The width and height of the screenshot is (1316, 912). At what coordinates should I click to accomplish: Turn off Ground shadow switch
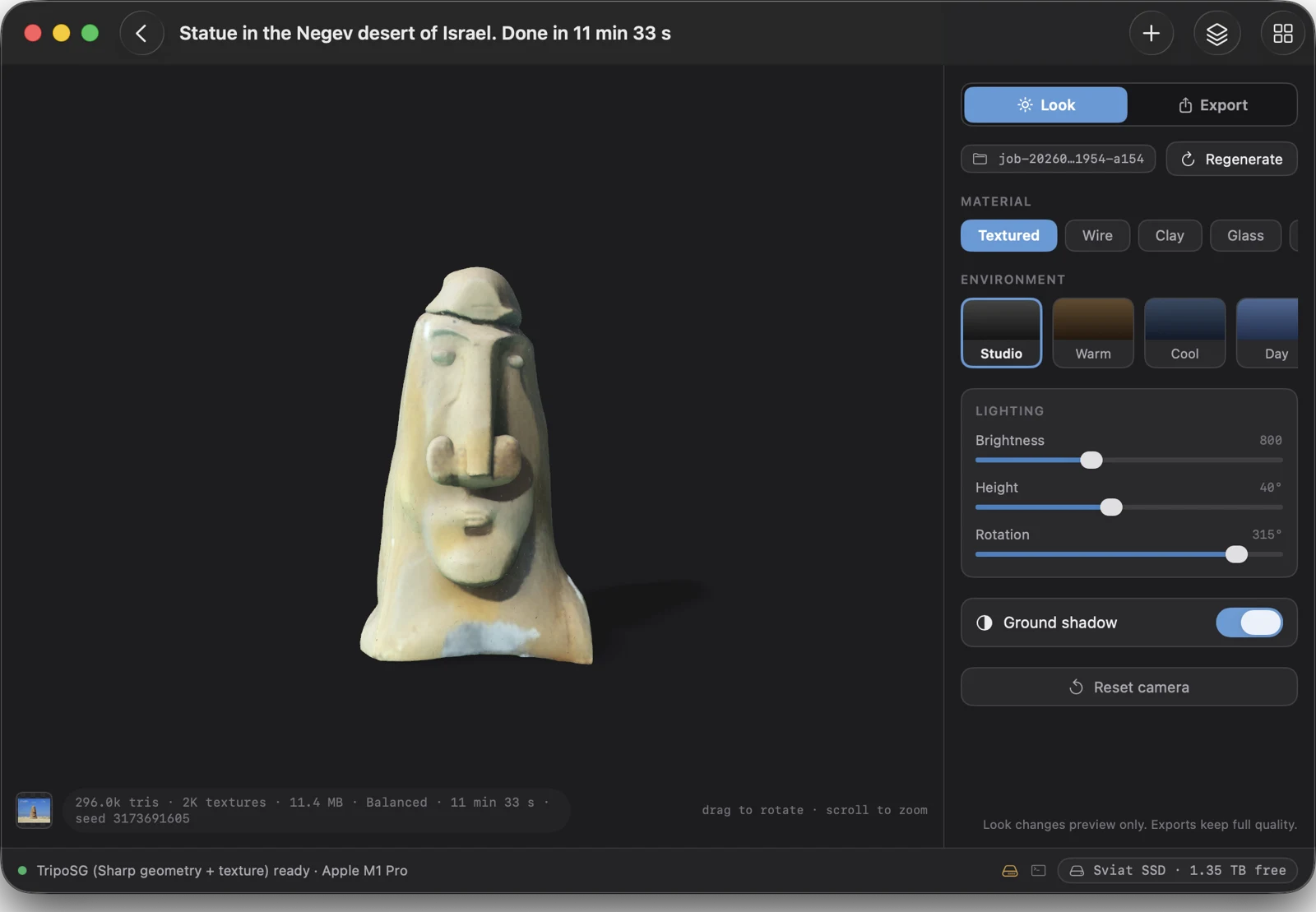tap(1249, 623)
